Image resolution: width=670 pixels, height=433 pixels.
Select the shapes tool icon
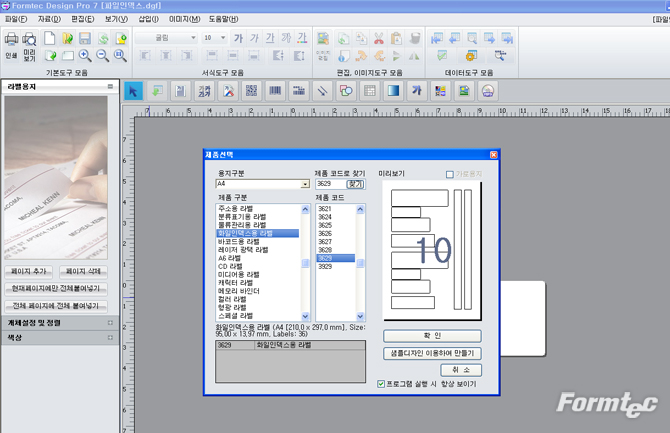coord(346,91)
